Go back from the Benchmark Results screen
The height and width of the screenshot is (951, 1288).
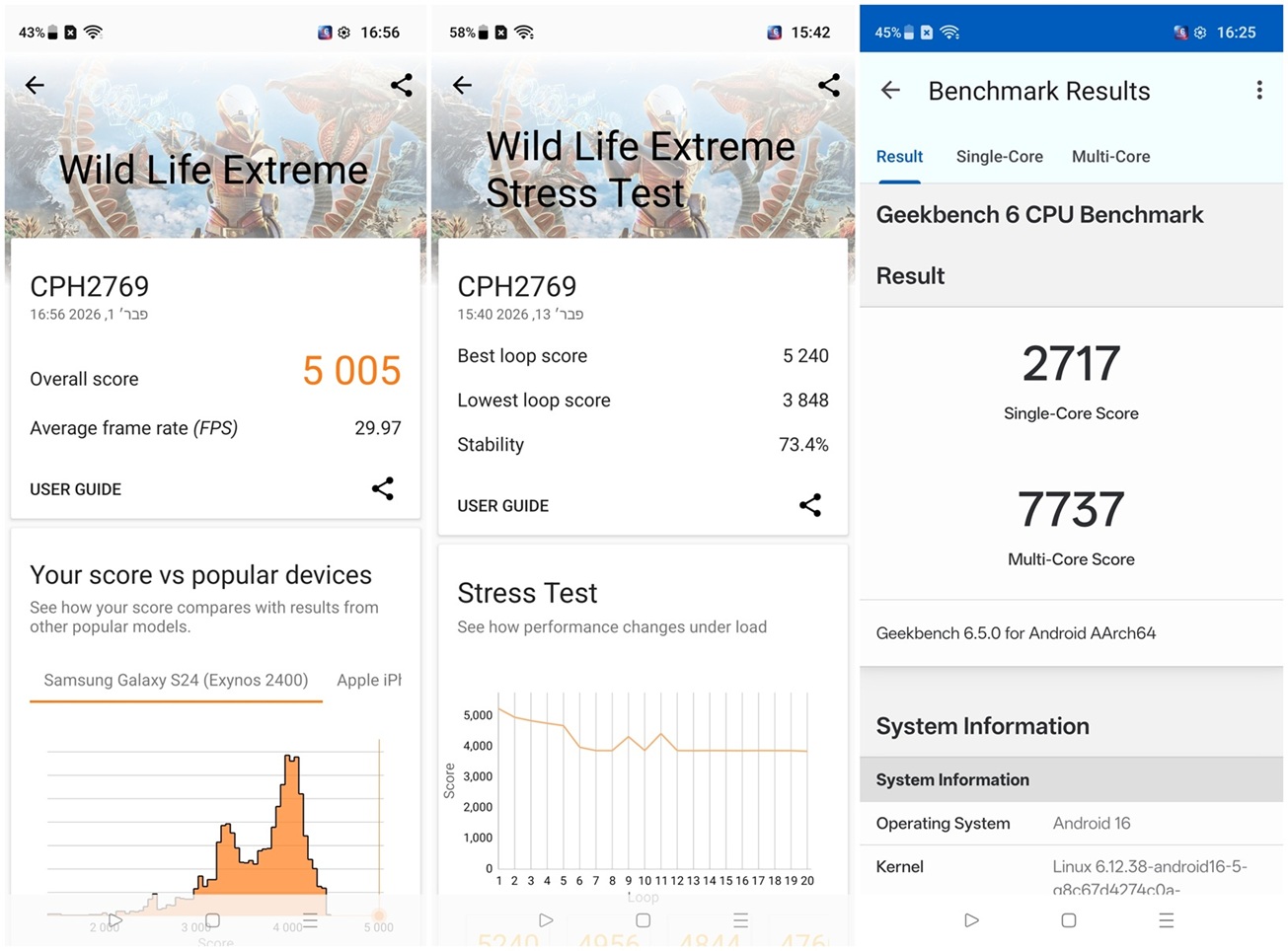(890, 91)
